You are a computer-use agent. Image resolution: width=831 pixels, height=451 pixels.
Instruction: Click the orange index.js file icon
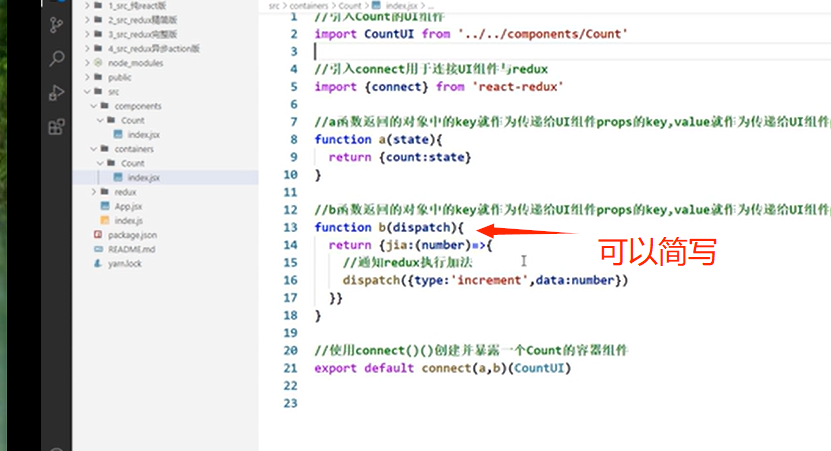[x=105, y=220]
